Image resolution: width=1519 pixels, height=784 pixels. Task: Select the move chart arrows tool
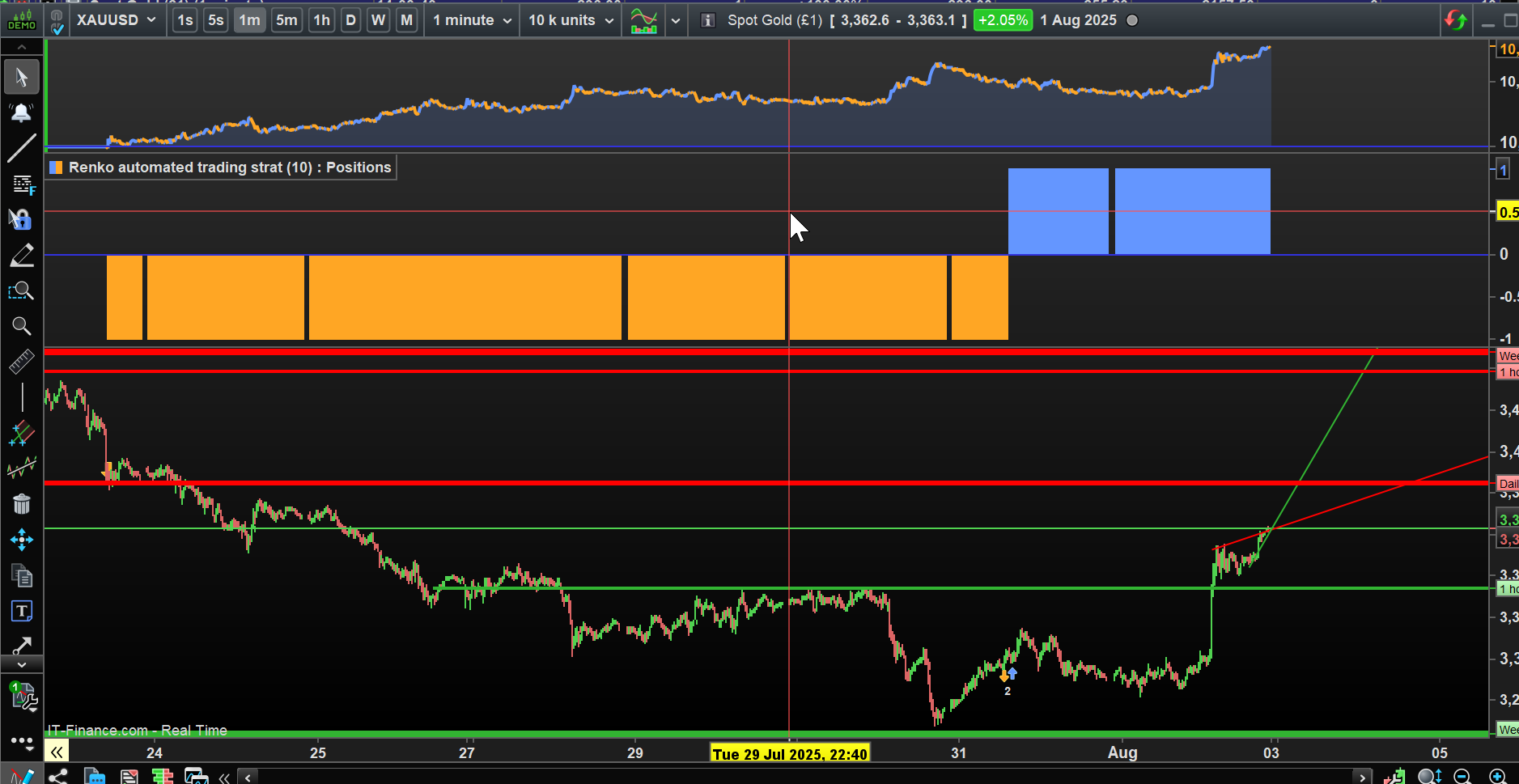tap(22, 540)
